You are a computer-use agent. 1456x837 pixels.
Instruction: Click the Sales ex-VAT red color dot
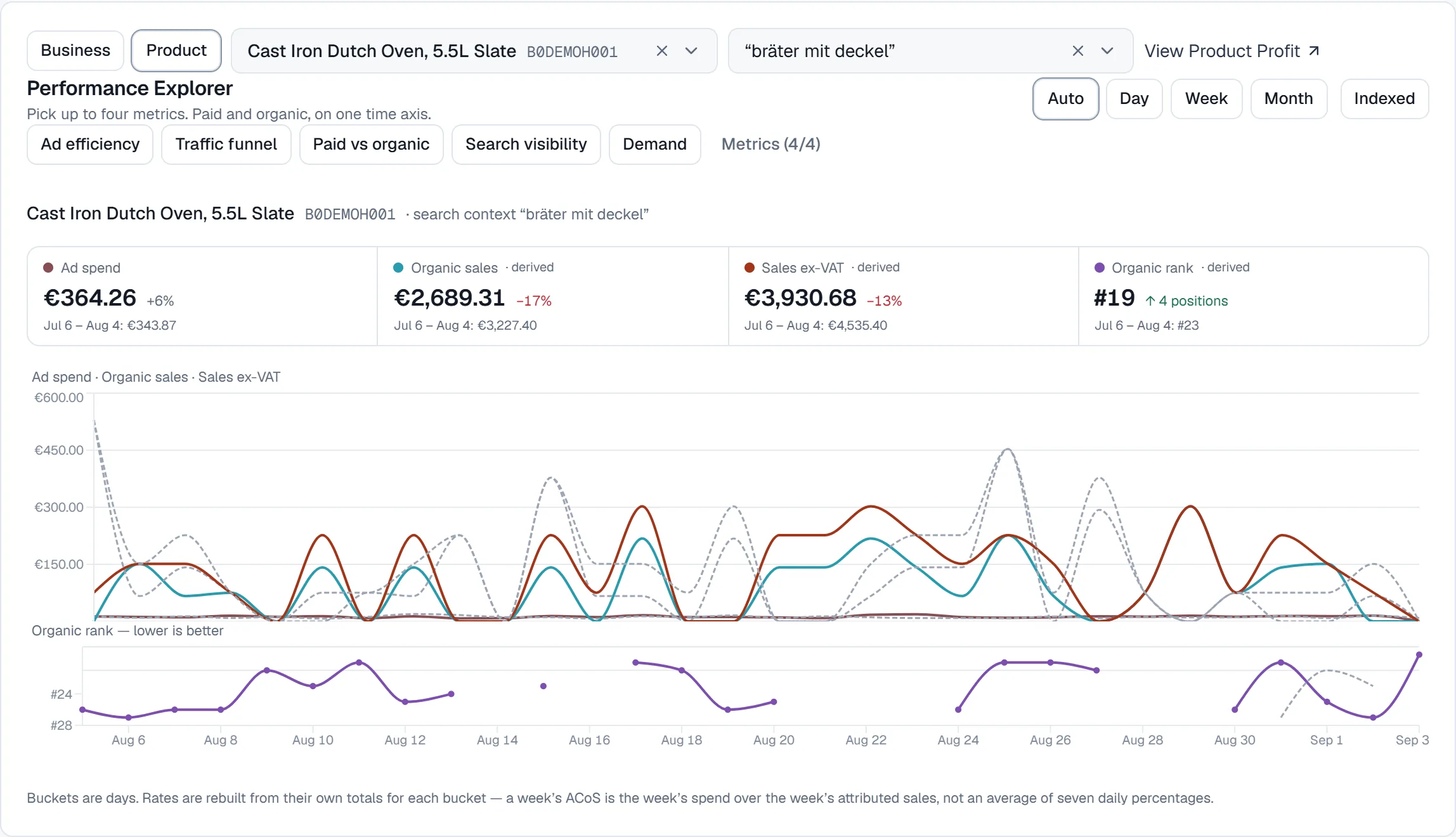click(x=749, y=268)
